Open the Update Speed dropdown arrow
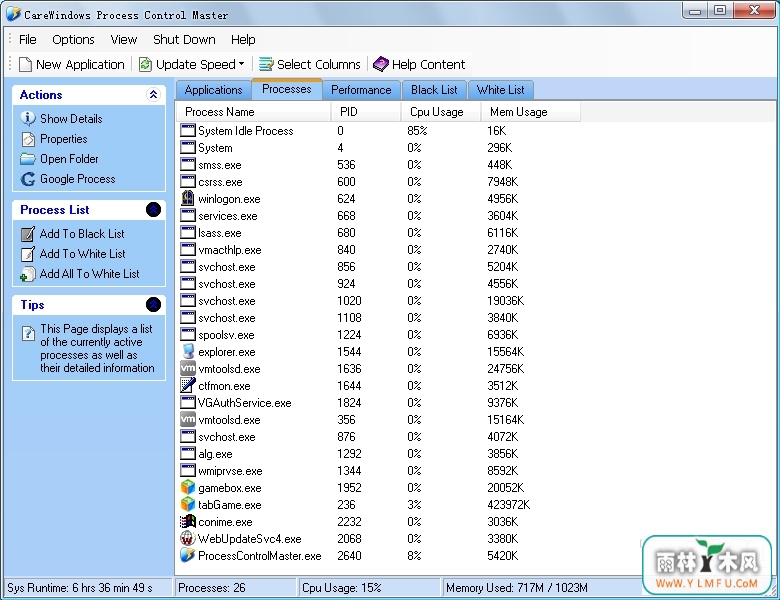Viewport: 780px width, 600px height. 241,64
